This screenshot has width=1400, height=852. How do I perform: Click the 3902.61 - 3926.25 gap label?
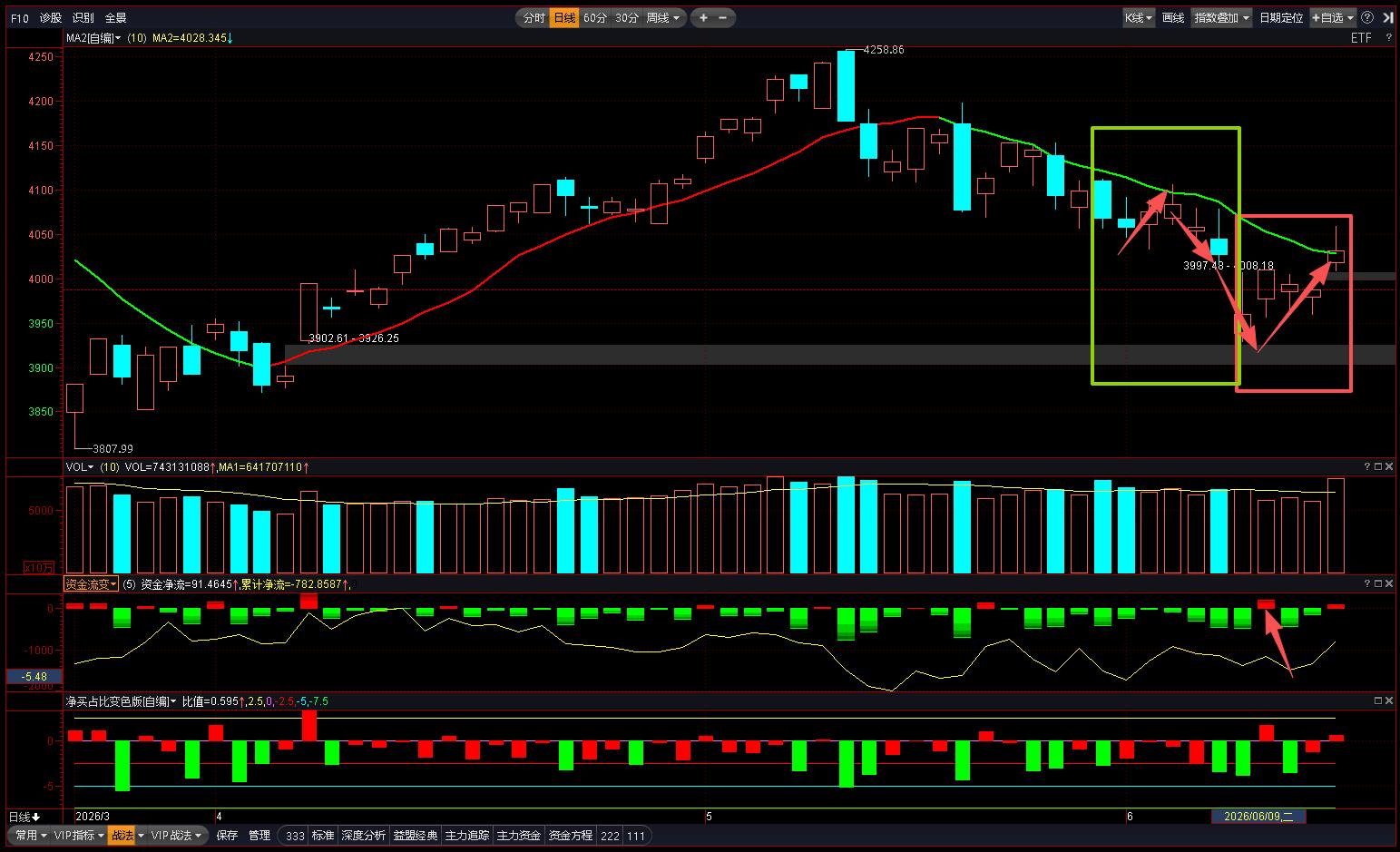pyautogui.click(x=354, y=338)
